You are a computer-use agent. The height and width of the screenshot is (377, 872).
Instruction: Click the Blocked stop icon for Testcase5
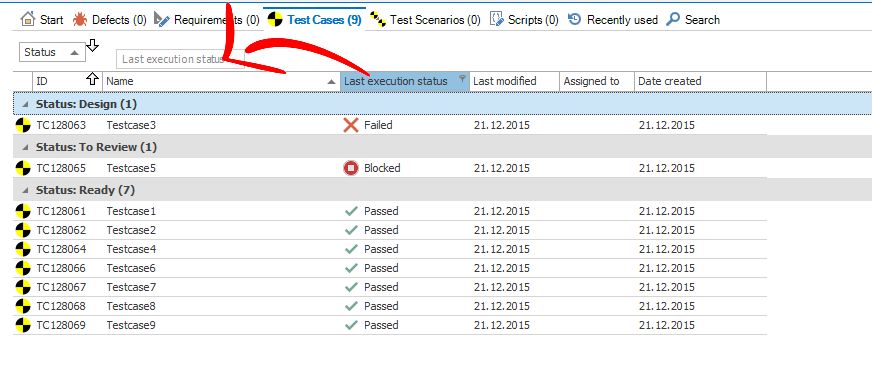click(351, 168)
